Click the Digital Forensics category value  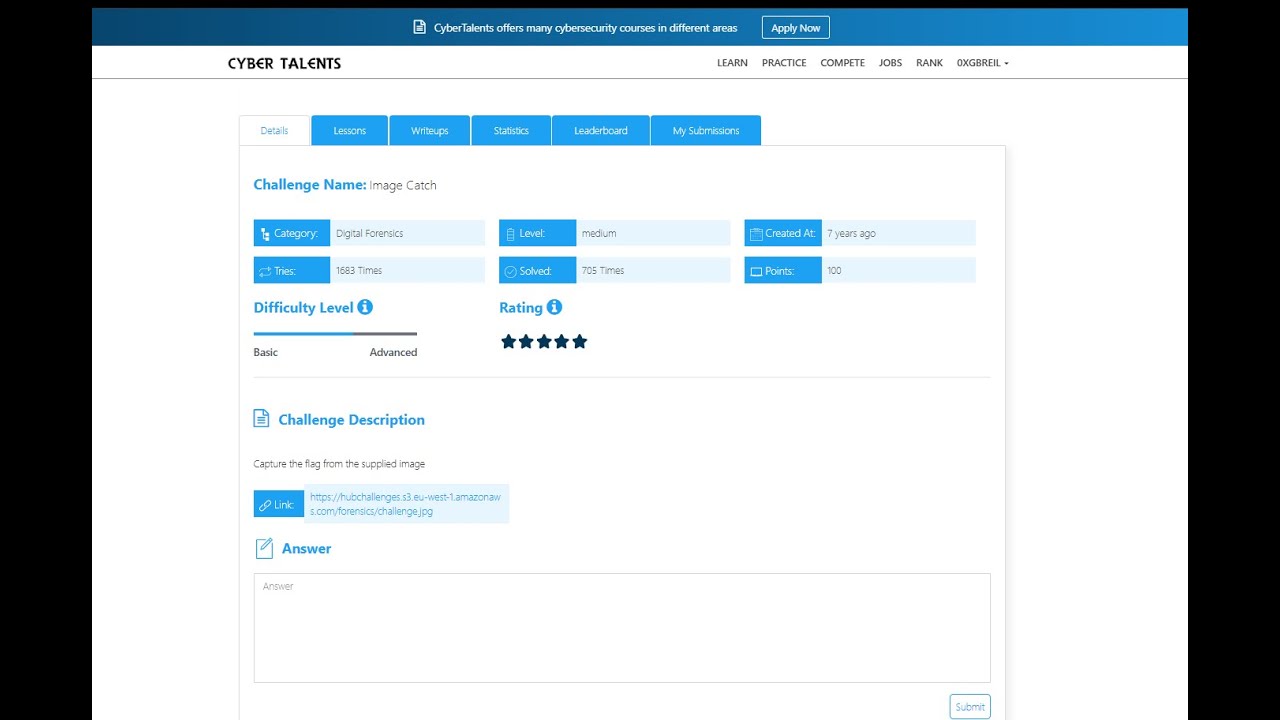(370, 234)
